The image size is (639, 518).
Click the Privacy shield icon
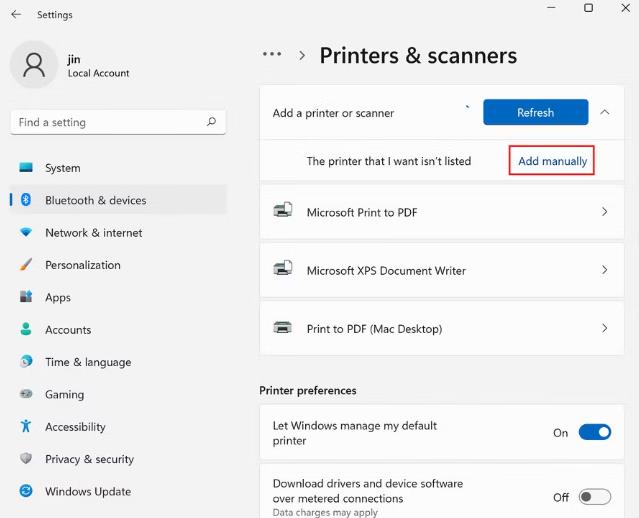coord(26,458)
